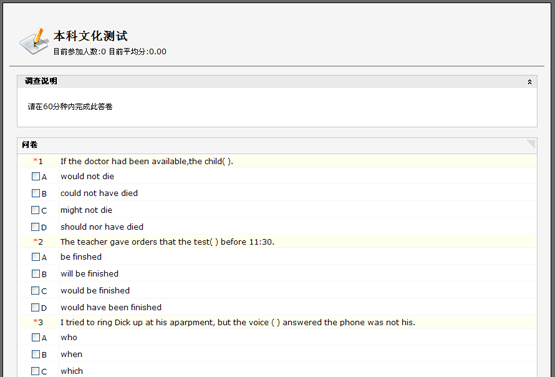
Task: Click question 1 text about the doctor
Action: coord(147,161)
